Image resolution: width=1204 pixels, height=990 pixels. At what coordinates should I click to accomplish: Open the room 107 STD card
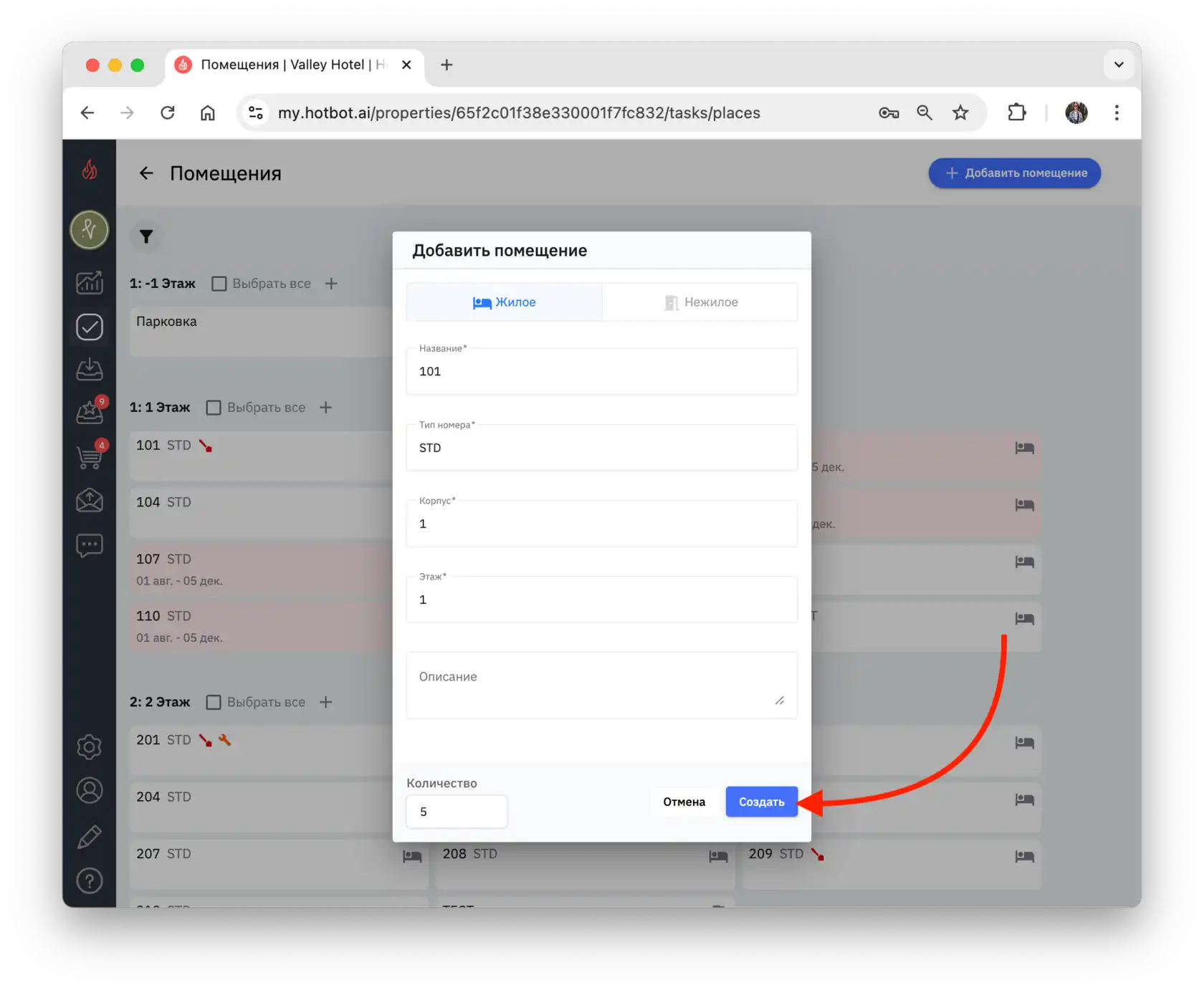pos(262,570)
